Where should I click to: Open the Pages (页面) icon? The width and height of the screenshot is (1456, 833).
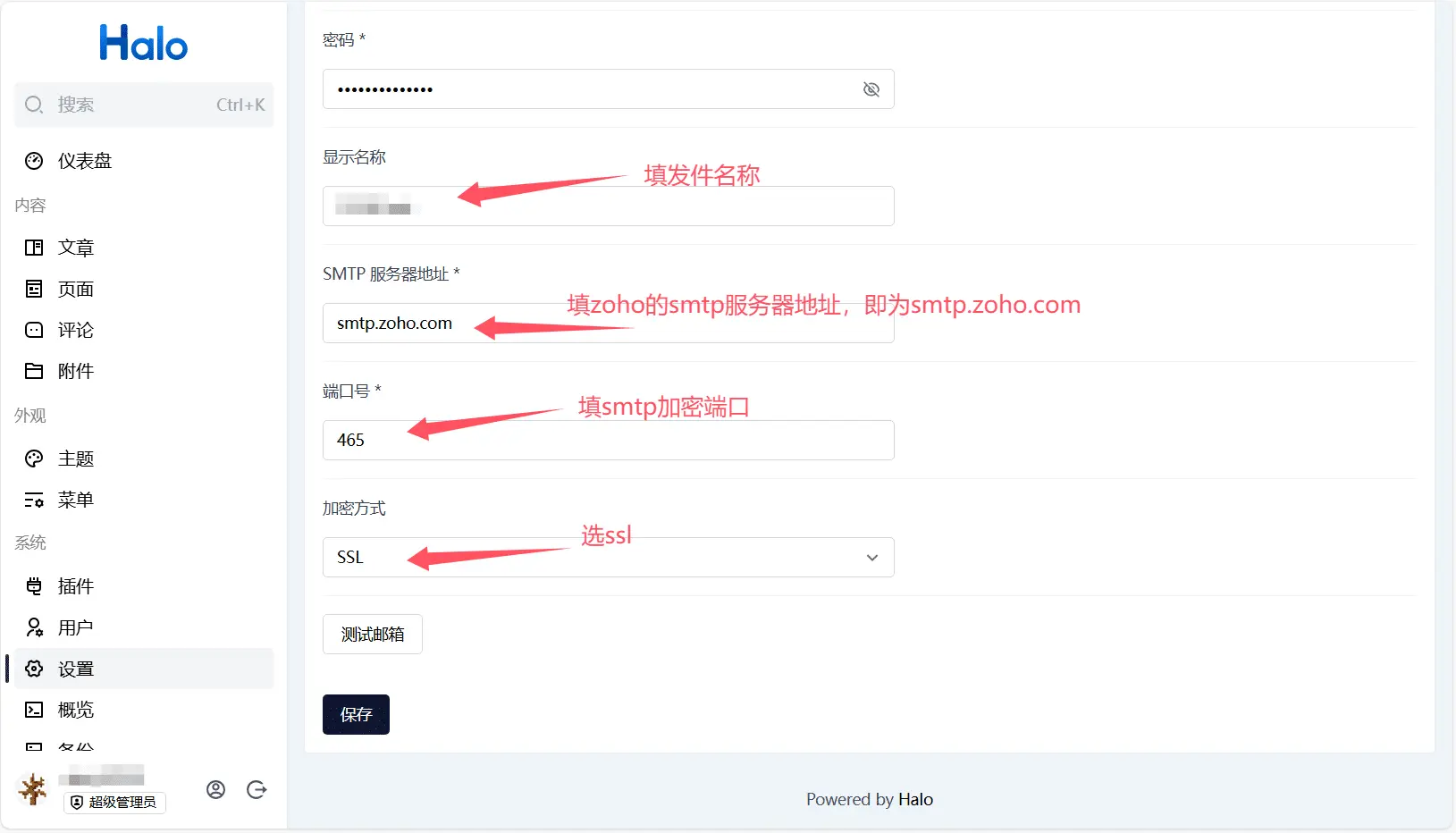pos(34,289)
